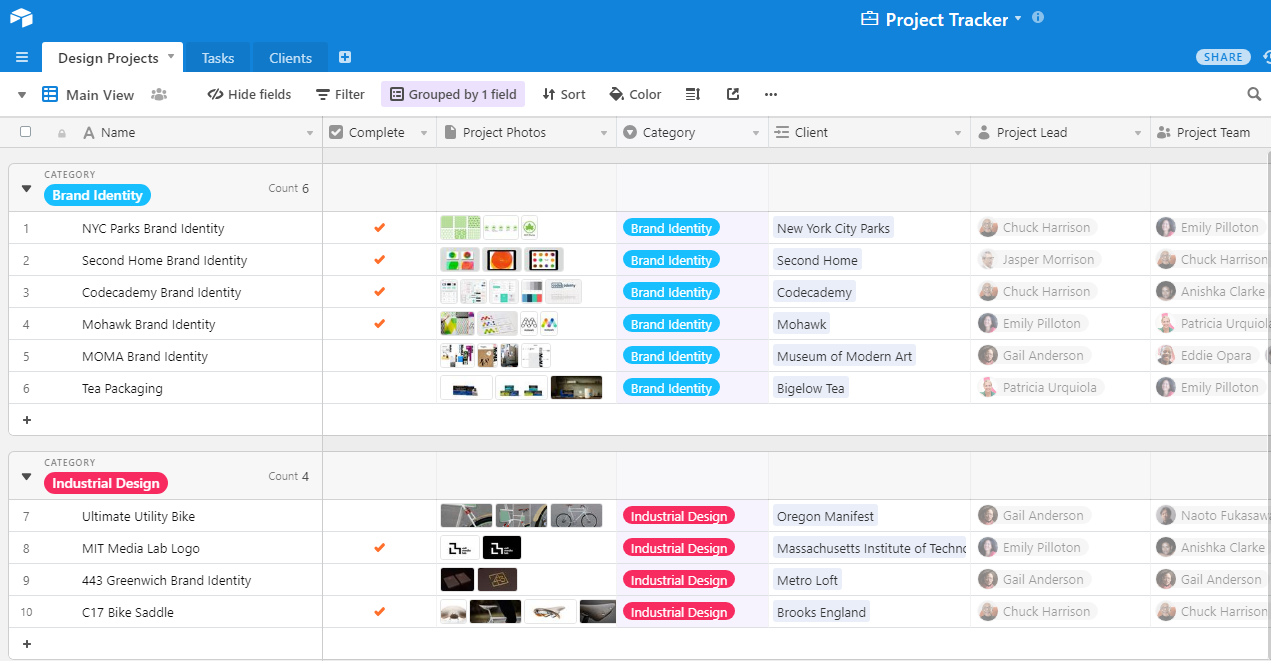1271x661 pixels.
Task: Open the collaborators people icon
Action: (159, 94)
